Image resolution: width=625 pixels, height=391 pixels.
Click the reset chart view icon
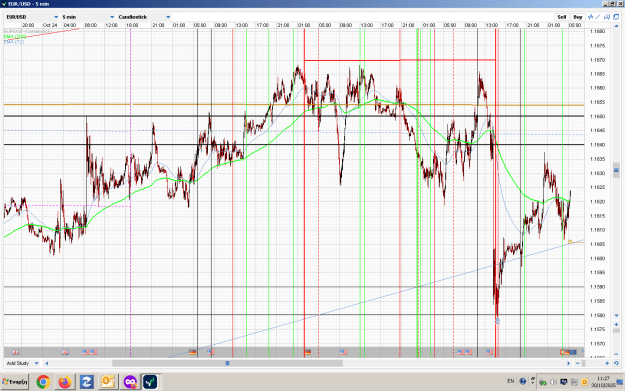pos(616,363)
